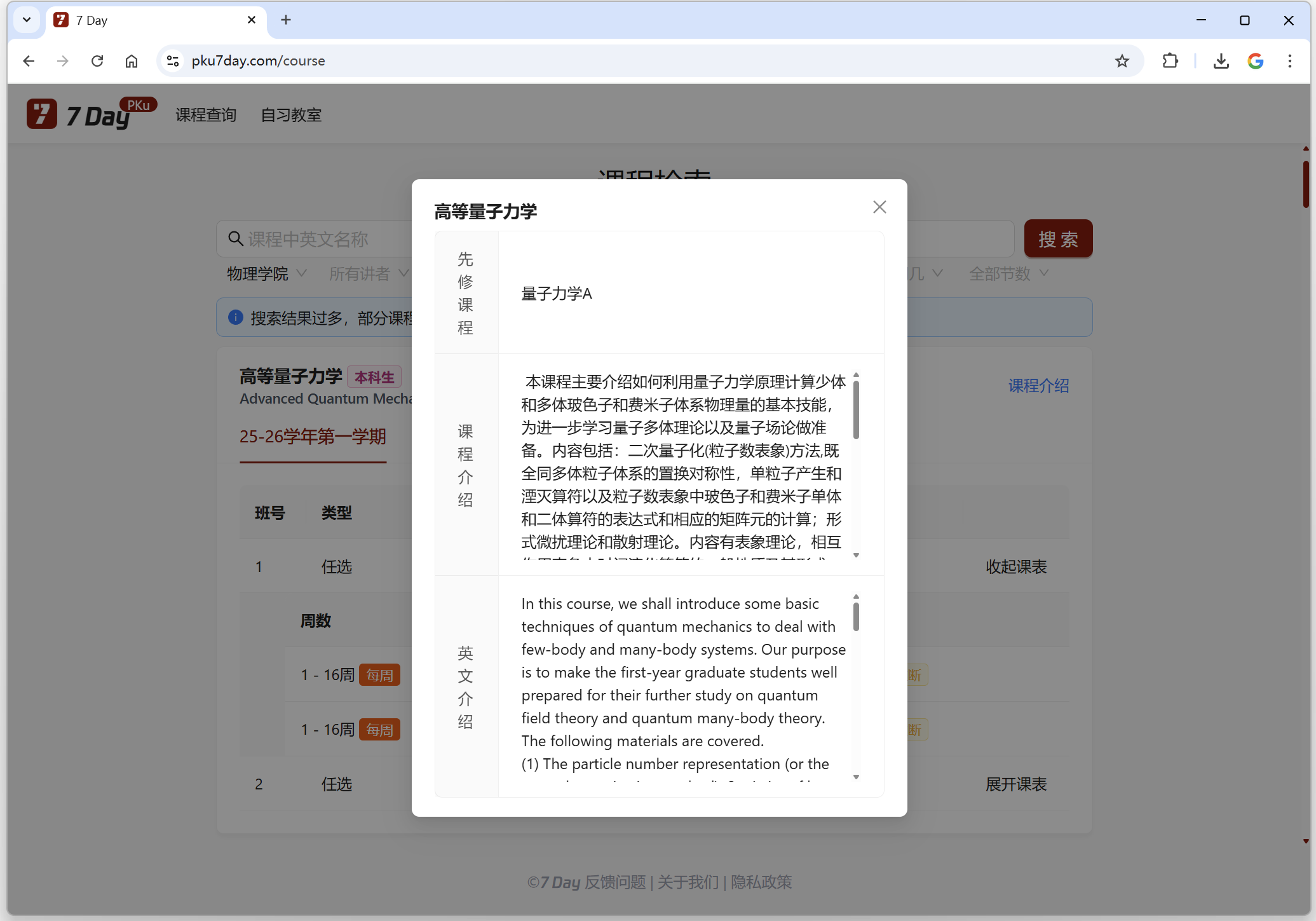Open the 全部节数 sessions dropdown
Viewport: 1316px width, 921px height.
(1008, 273)
